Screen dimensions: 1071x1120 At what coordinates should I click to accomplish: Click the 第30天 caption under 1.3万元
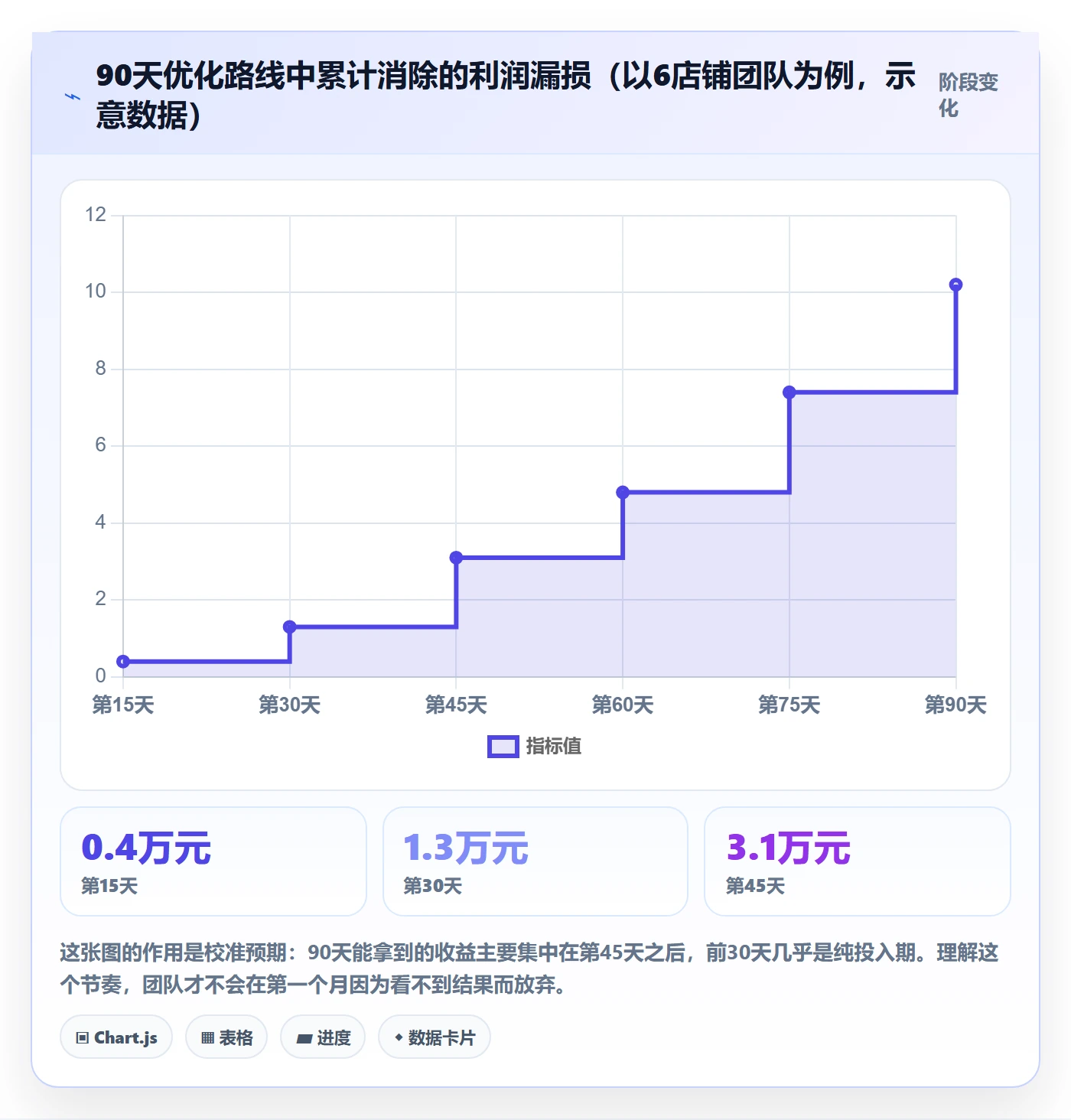(x=432, y=886)
